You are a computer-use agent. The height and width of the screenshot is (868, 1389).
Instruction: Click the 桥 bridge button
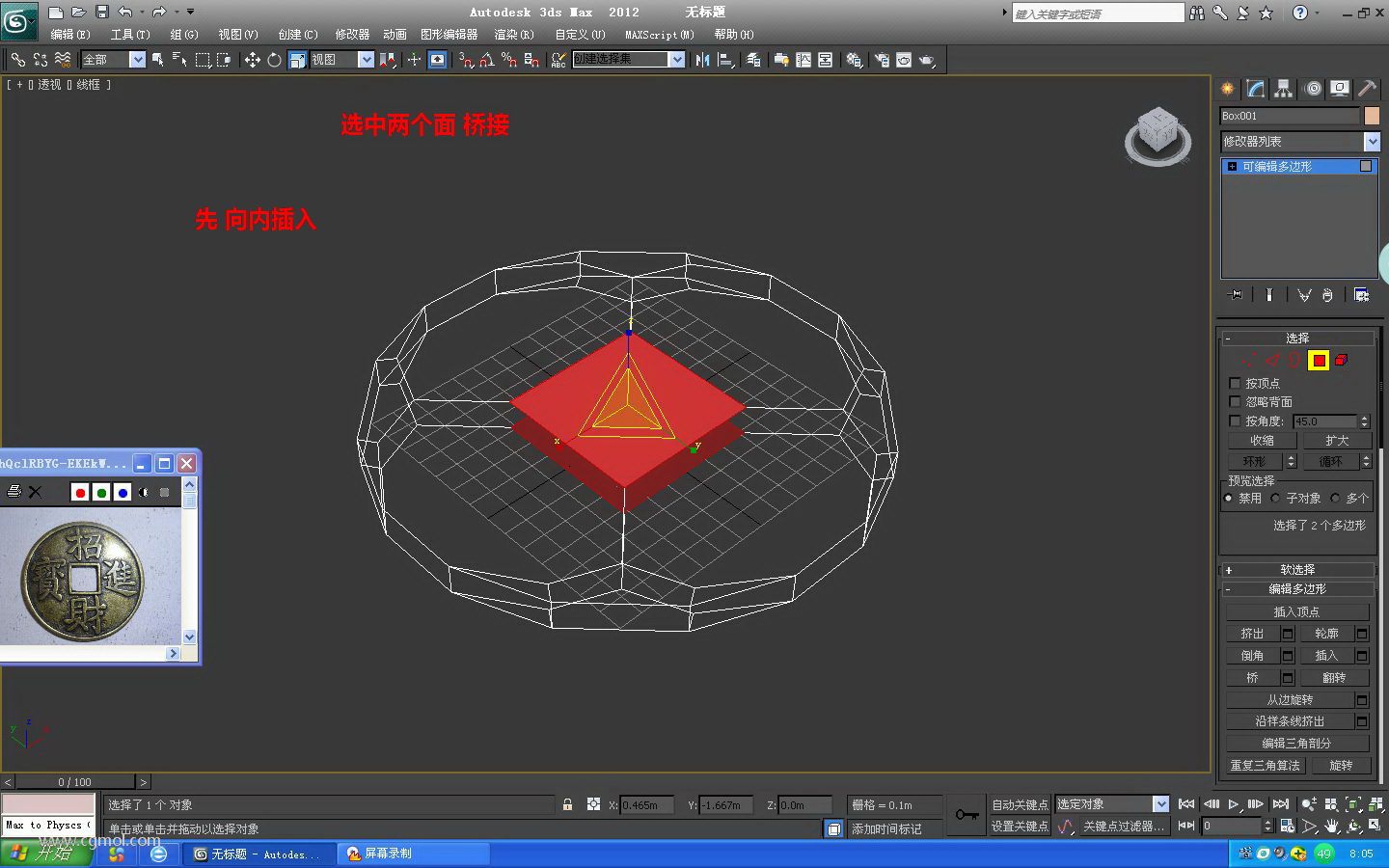tap(1252, 678)
